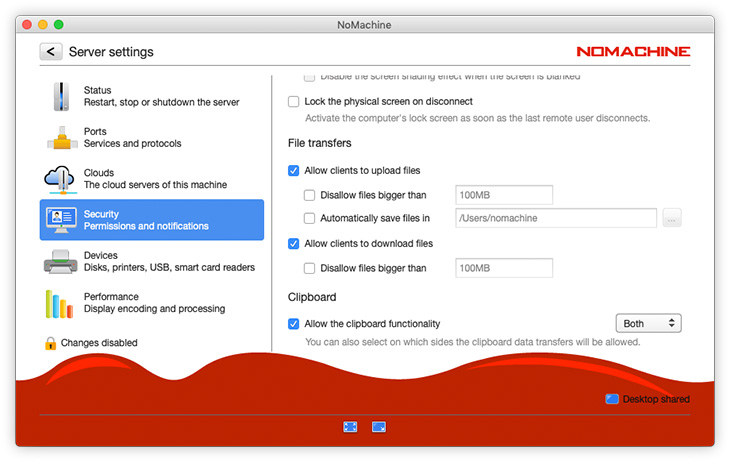Open the clipboard direction Both dropdown
Image resolution: width=730 pixels, height=461 pixels.
click(647, 324)
